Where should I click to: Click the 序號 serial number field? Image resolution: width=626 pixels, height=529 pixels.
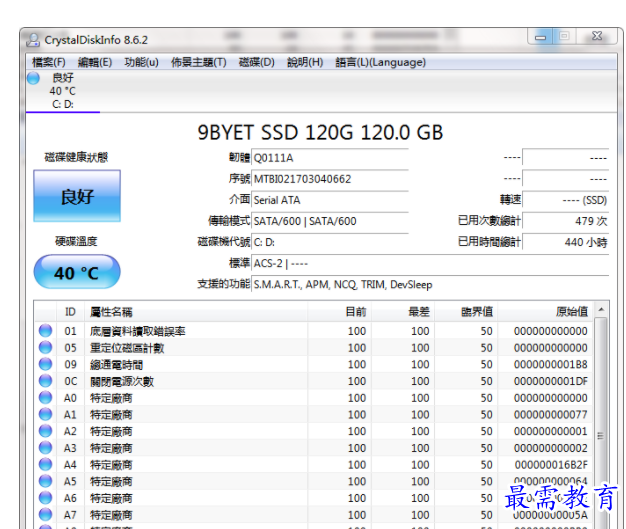tap(329, 179)
